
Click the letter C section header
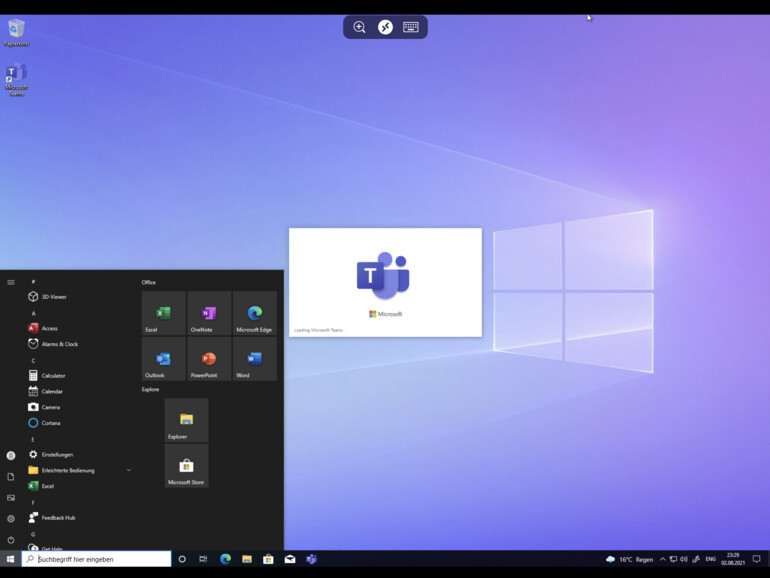pos(33,360)
